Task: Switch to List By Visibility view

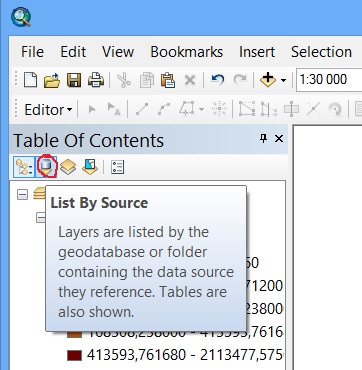Action: tap(68, 167)
